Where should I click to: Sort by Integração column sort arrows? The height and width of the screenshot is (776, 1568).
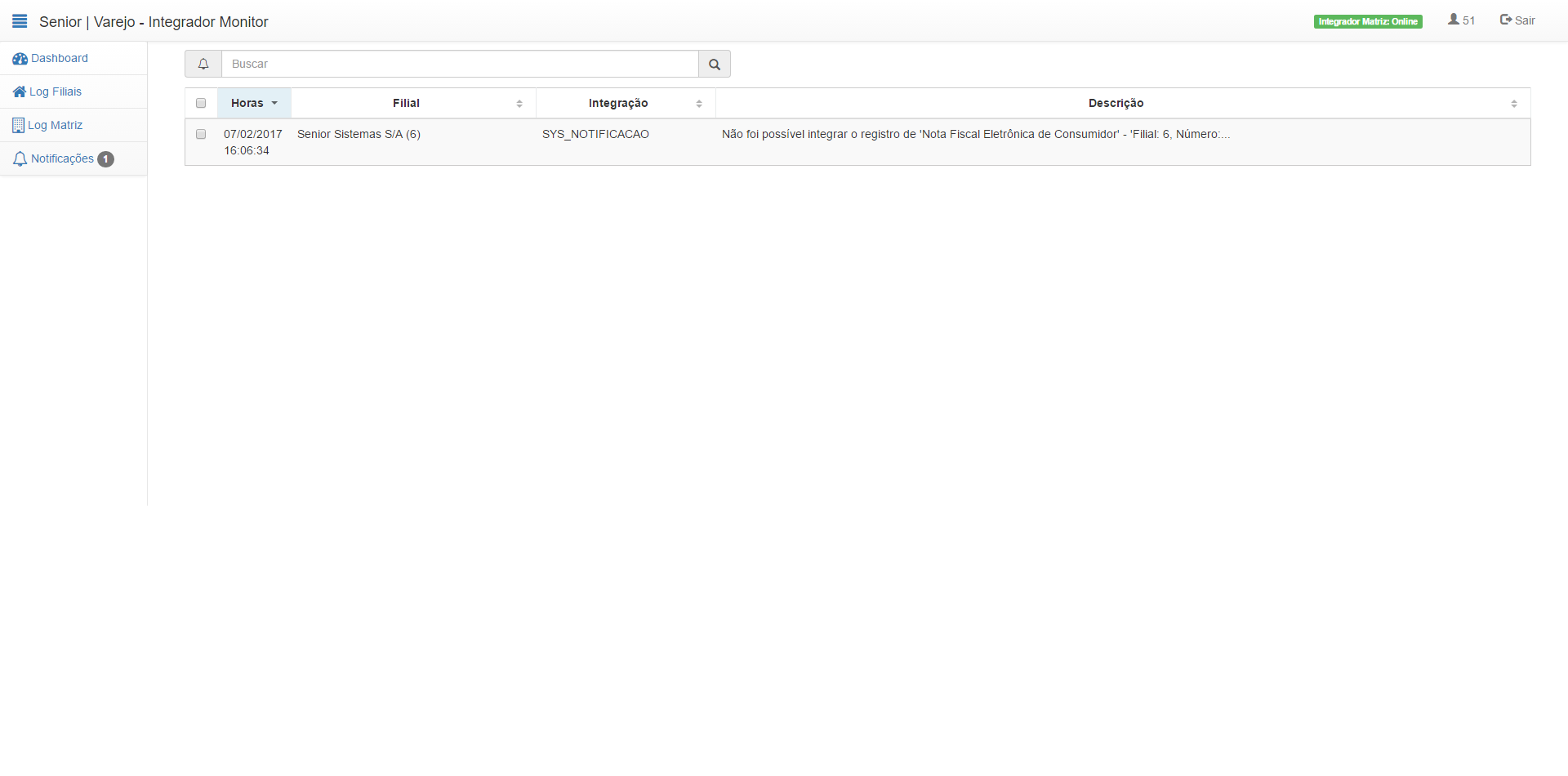tap(699, 104)
